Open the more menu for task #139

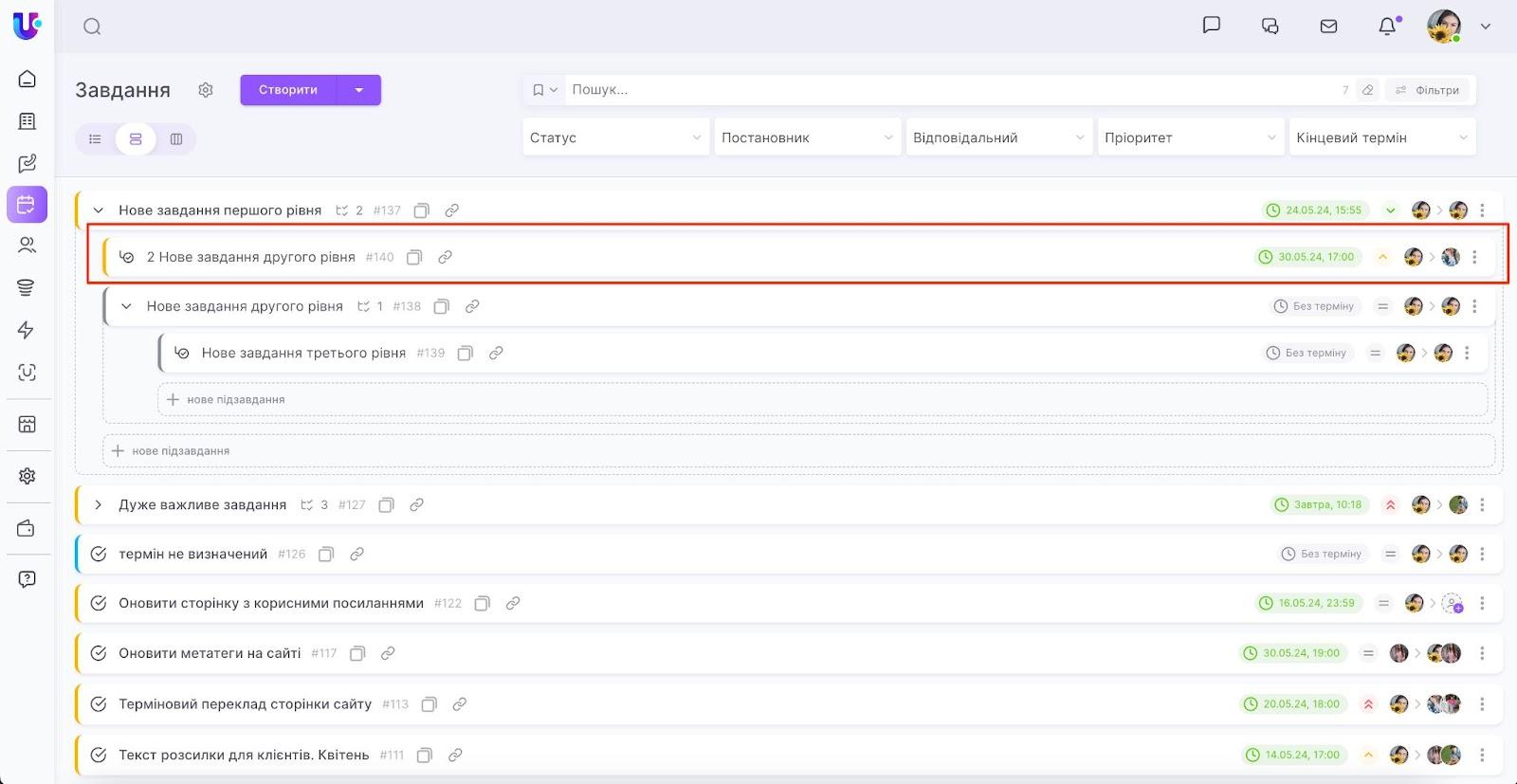[1467, 353]
